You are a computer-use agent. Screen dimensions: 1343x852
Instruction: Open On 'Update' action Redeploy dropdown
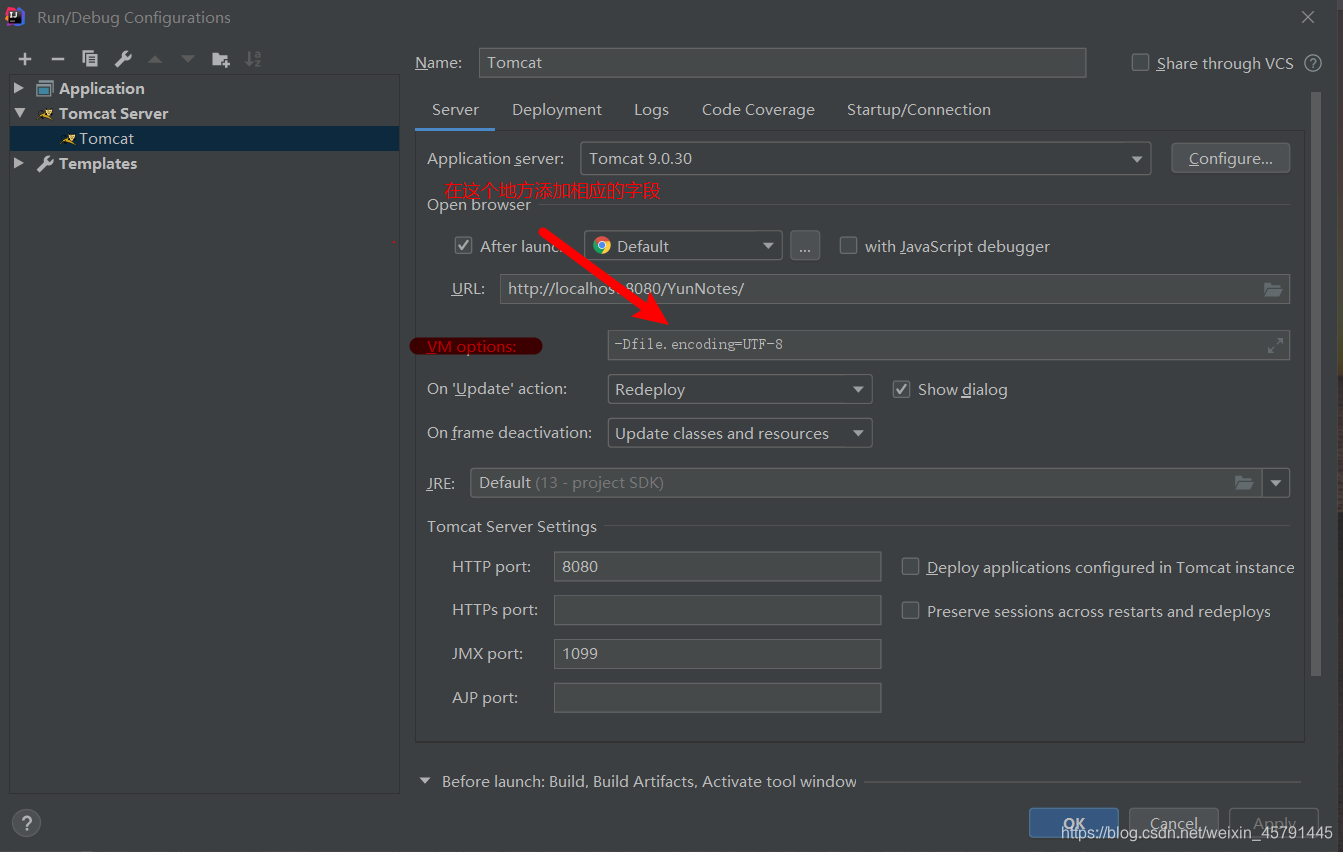click(x=740, y=389)
